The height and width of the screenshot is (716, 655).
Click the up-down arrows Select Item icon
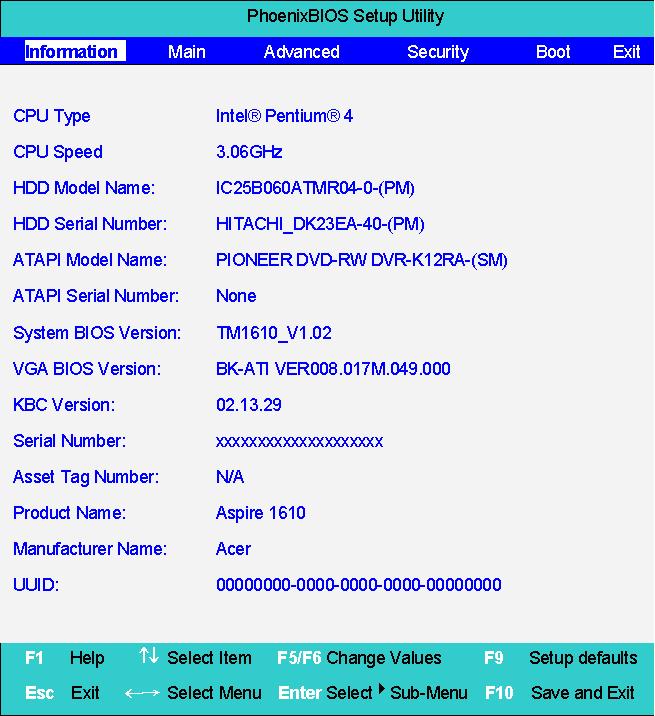(149, 655)
